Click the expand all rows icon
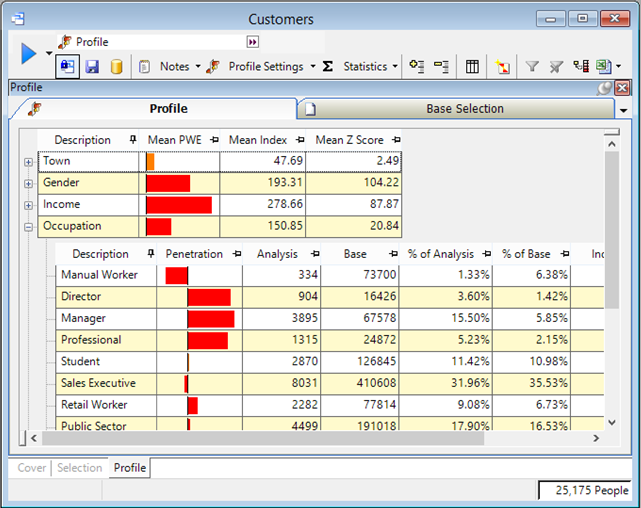Image resolution: width=641 pixels, height=508 pixels. tap(417, 67)
